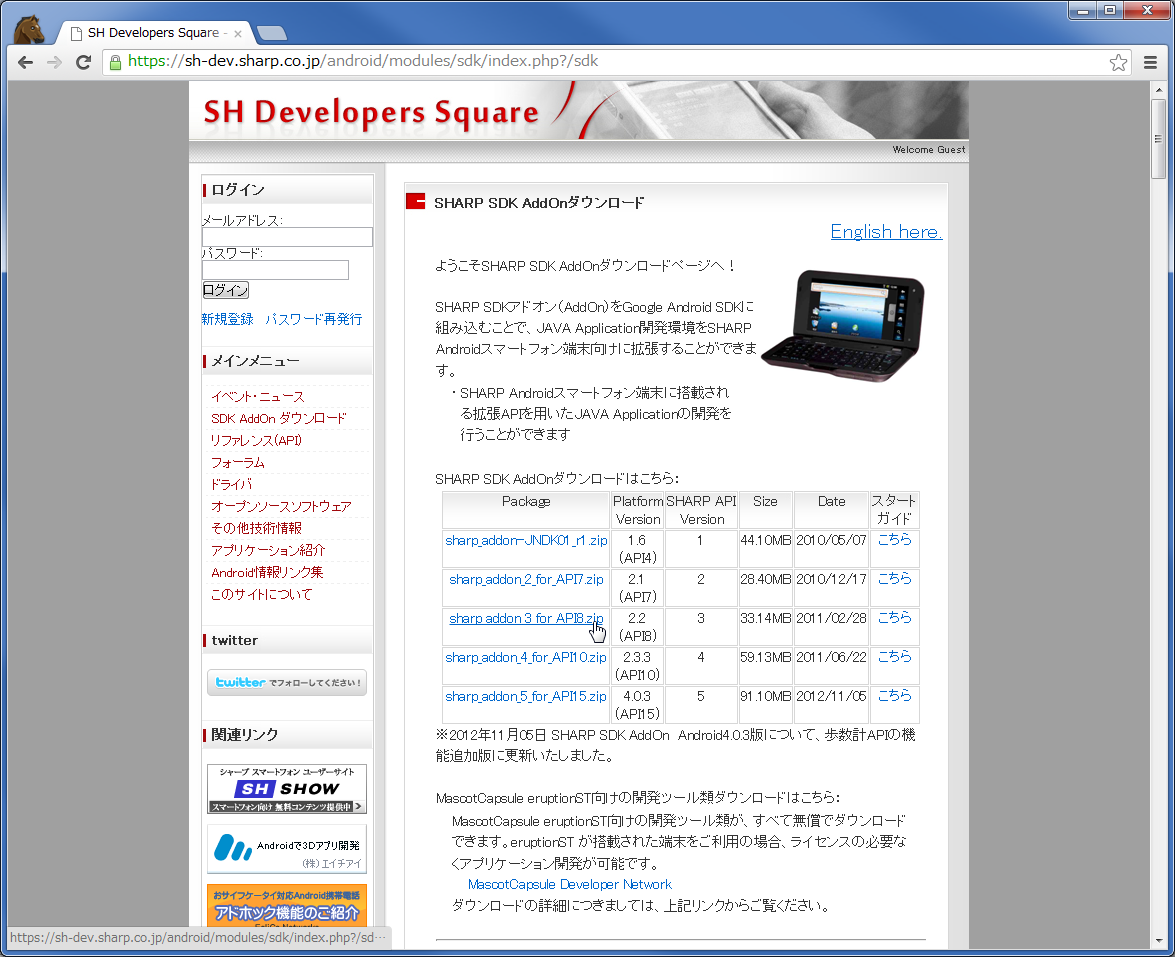1175x957 pixels.
Task: Open the Chrome hamburger menu
Action: point(1150,62)
